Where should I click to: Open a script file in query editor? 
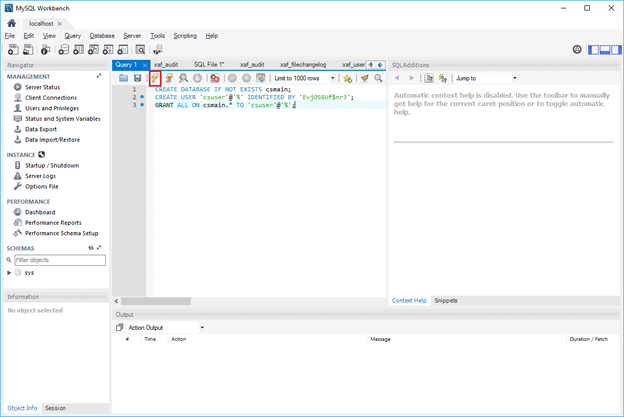pyautogui.click(x=123, y=78)
